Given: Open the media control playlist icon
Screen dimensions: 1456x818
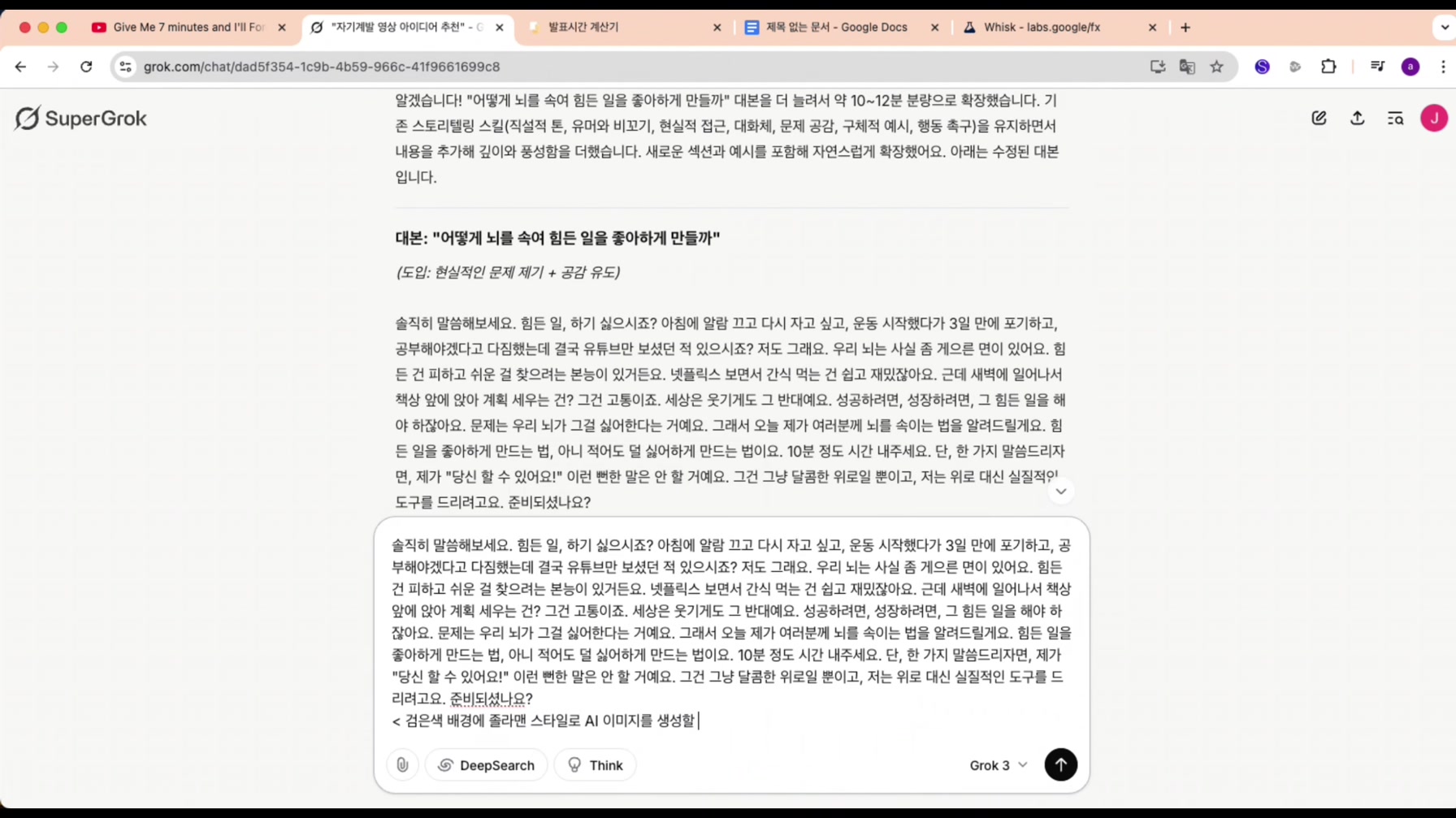Looking at the screenshot, I should tap(1377, 67).
